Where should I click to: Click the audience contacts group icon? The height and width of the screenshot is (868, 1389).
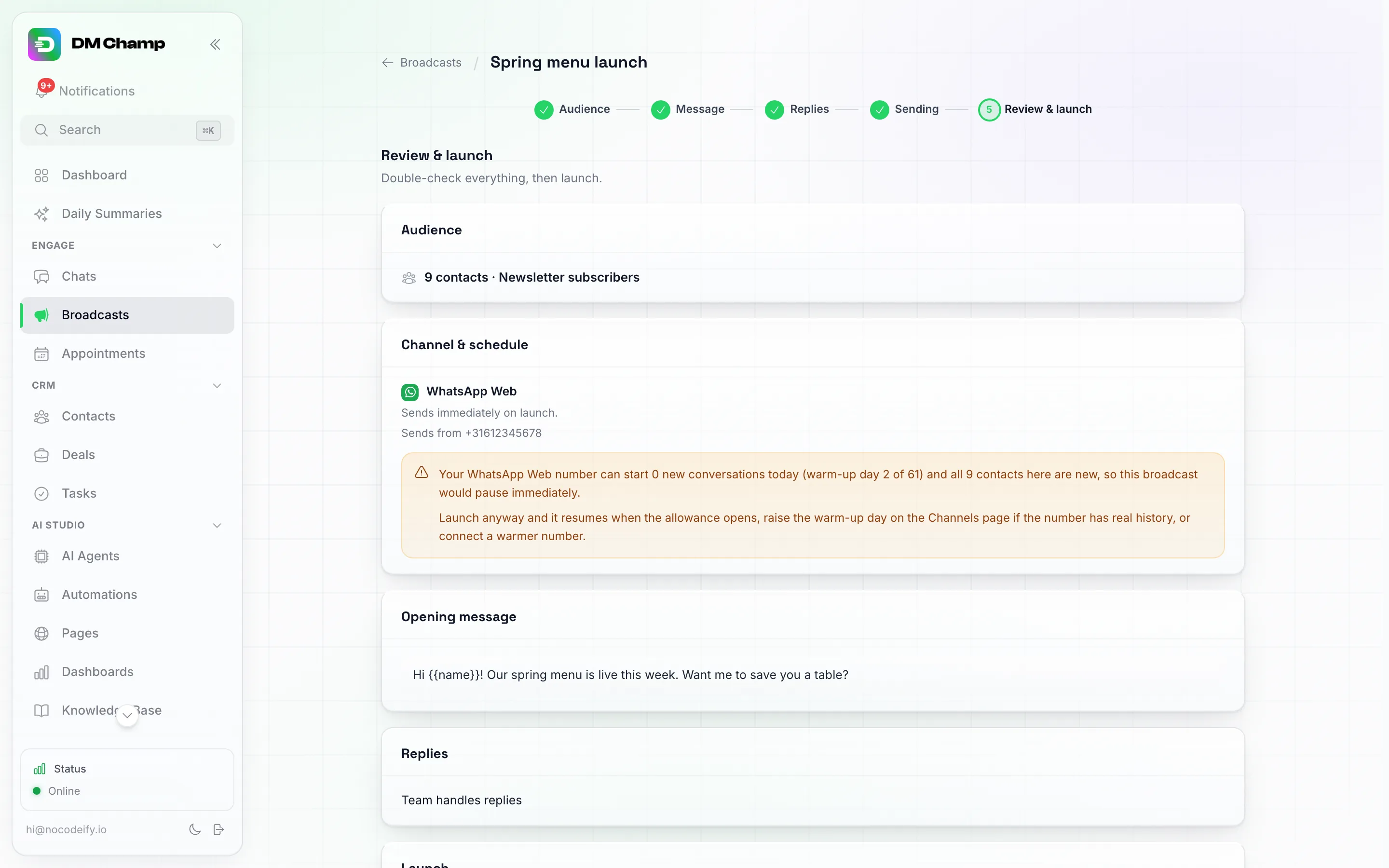point(409,278)
